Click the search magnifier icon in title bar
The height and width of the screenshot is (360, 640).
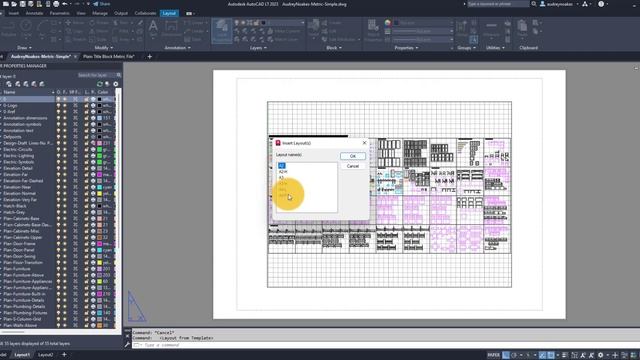coord(534,4)
